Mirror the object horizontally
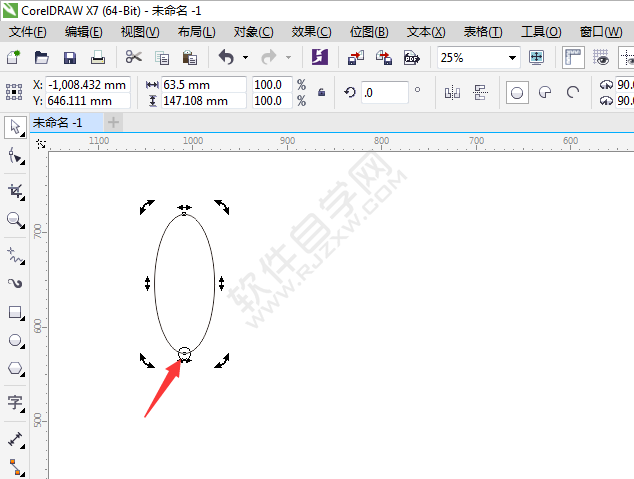 (x=452, y=93)
